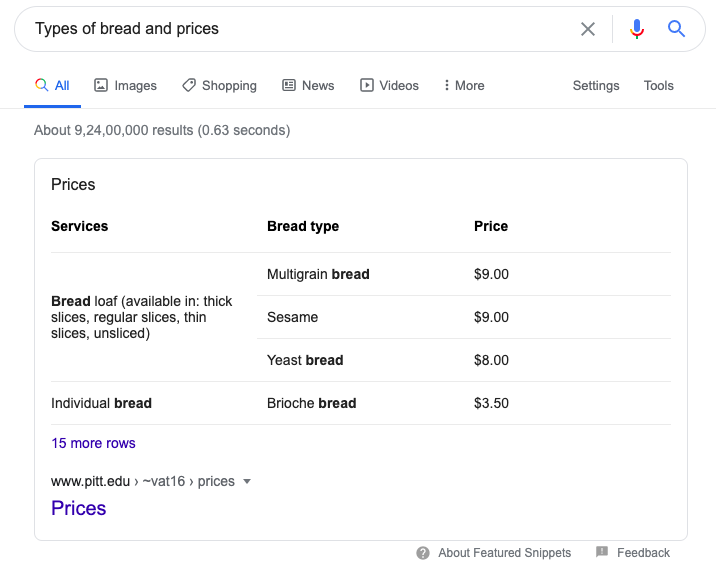Switch to the All results tab
716x575 pixels.
pos(53,86)
